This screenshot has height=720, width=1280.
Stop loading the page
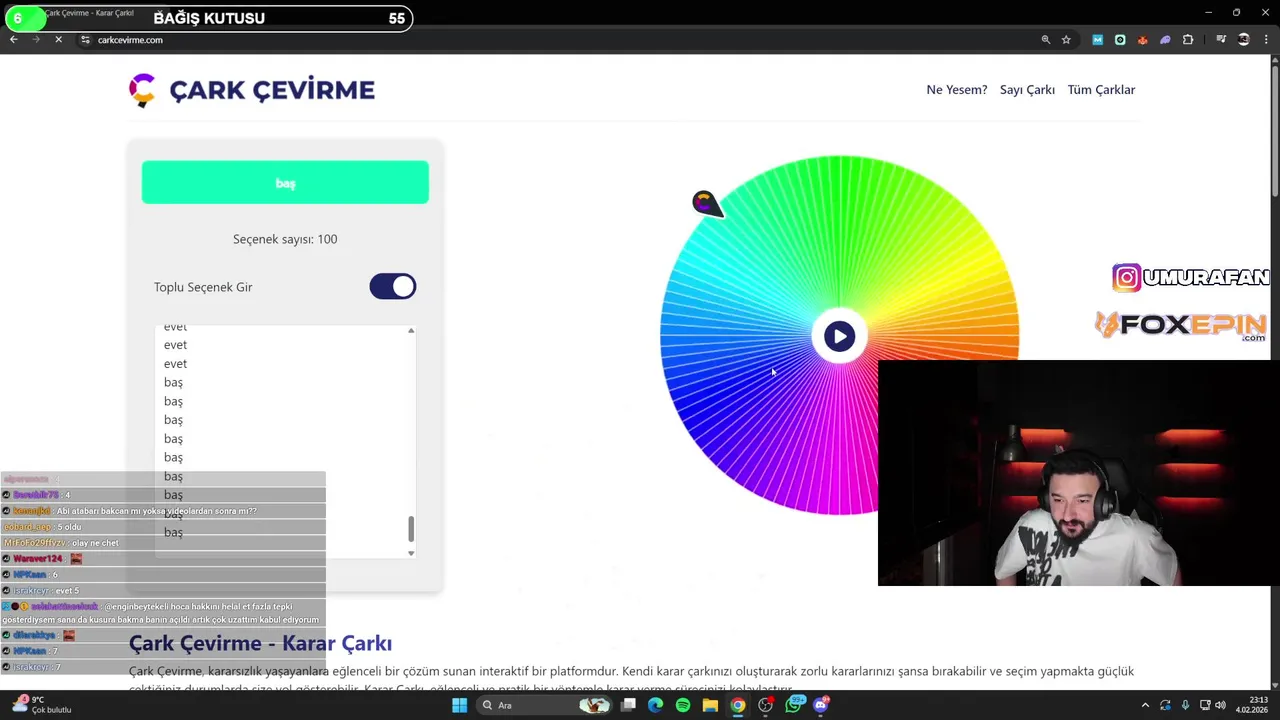click(x=58, y=40)
